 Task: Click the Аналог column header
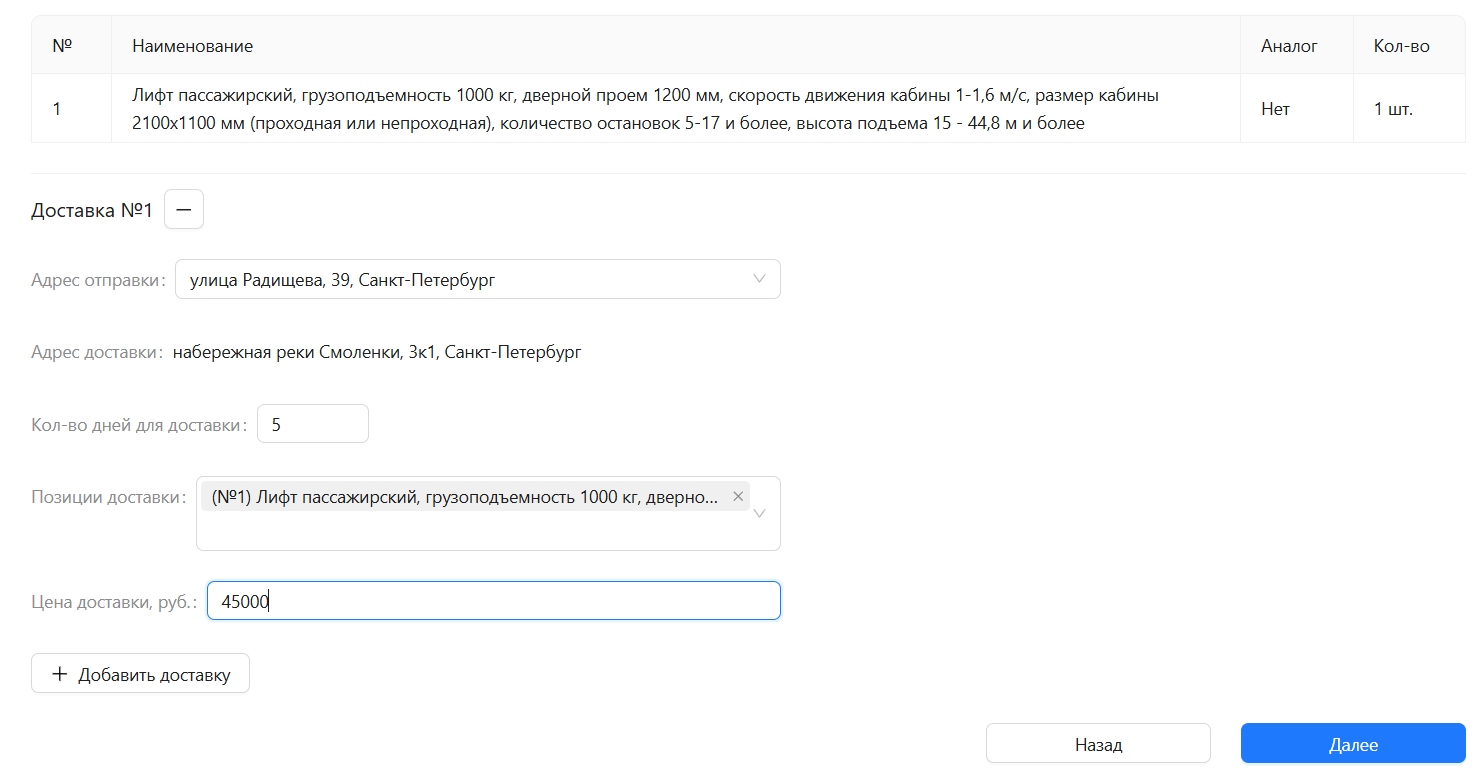click(x=1289, y=46)
